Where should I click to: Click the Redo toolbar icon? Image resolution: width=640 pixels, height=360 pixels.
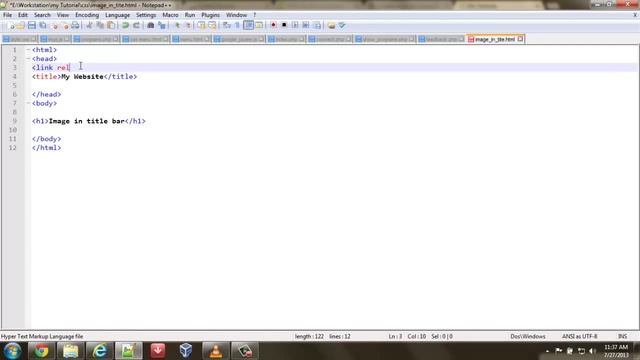pos(136,25)
